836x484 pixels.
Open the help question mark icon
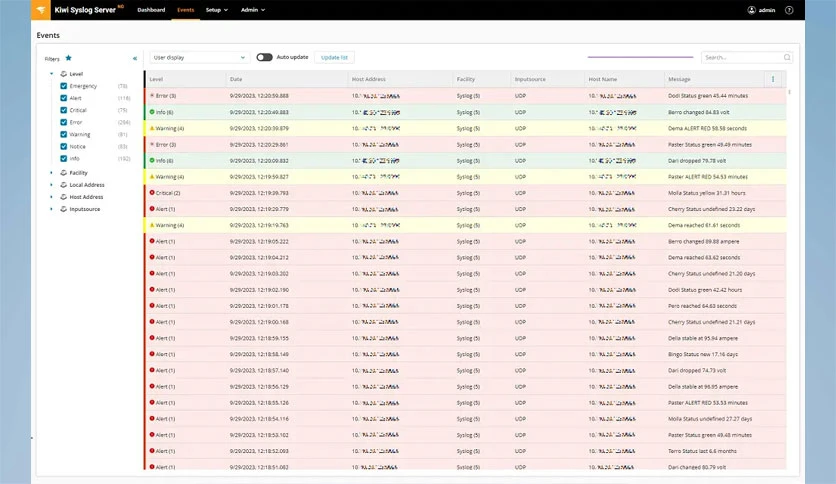(789, 10)
